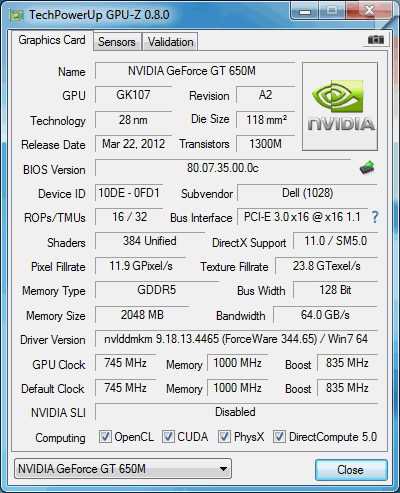Click the Default Clock field 745 MHz
Screen dimensions: 400x493
pyautogui.click(x=125, y=388)
